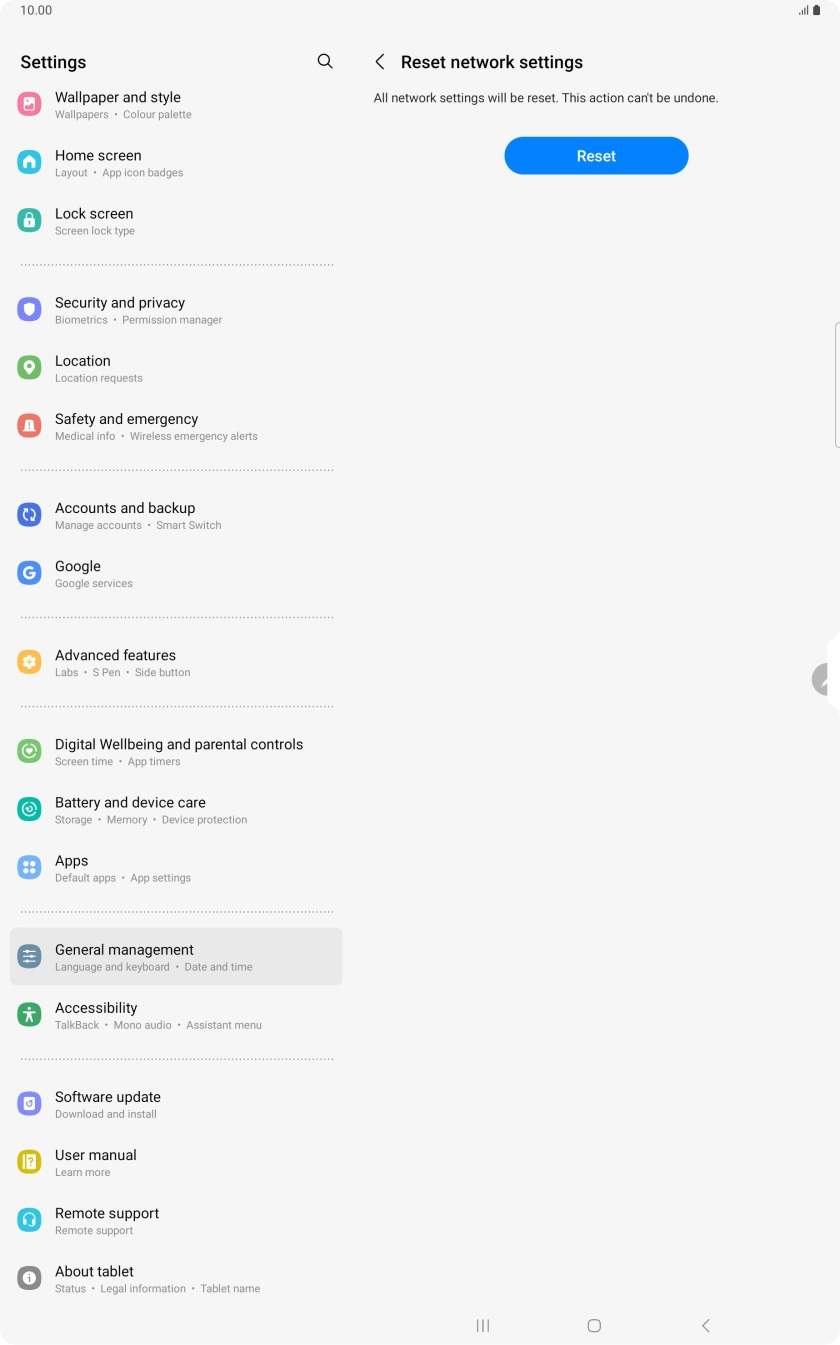
Task: Go back from Reset network settings
Action: click(380, 62)
